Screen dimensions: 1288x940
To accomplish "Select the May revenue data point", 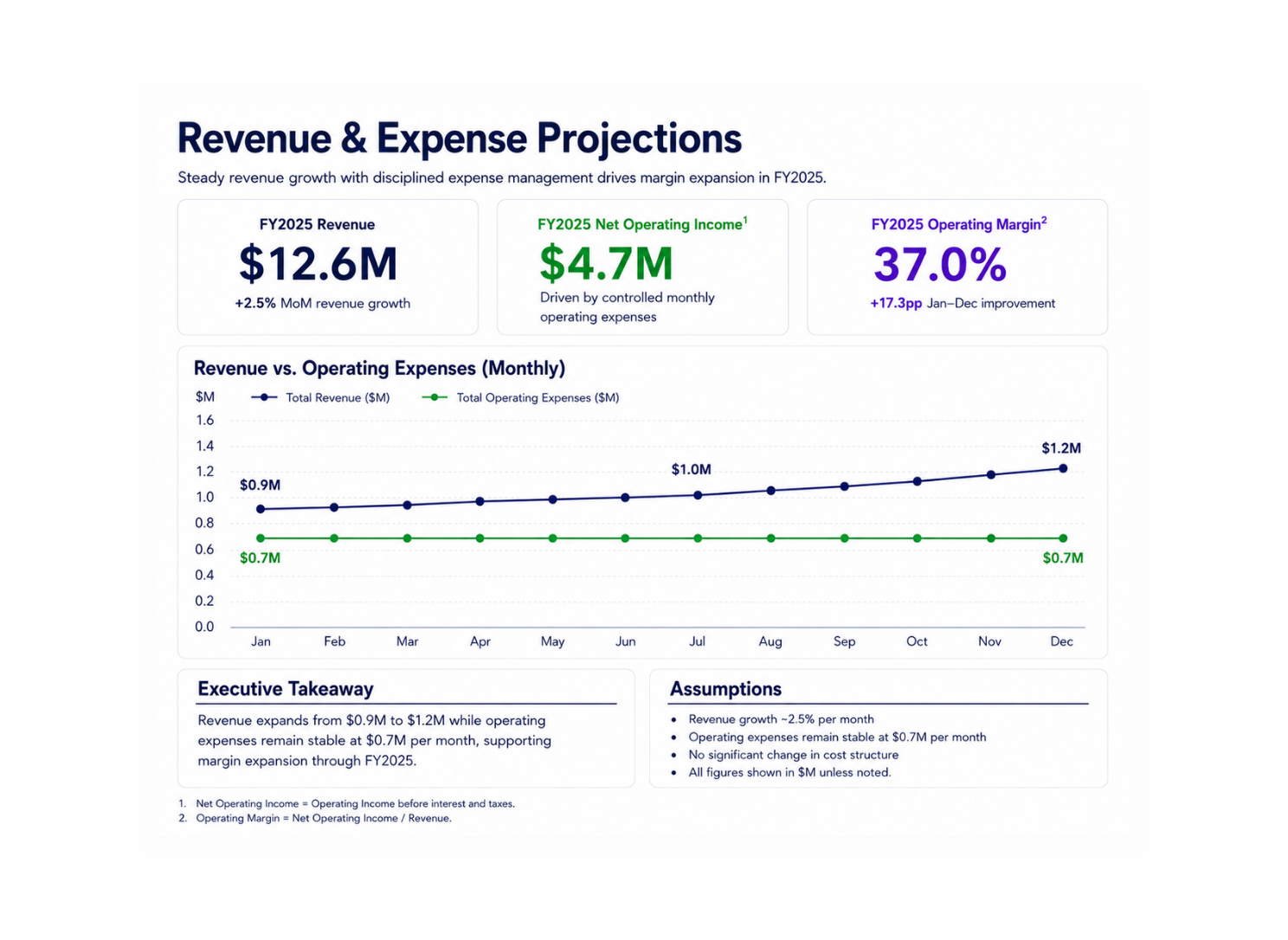I will pos(552,499).
